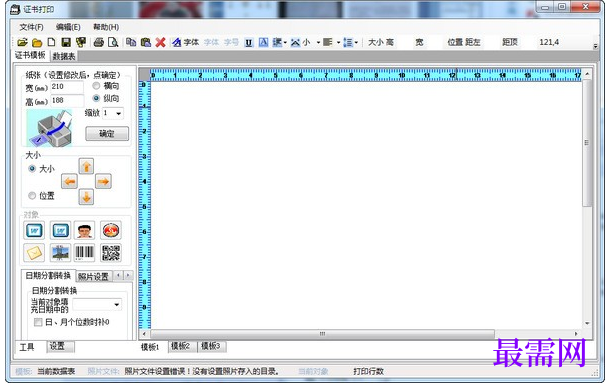The height and width of the screenshot is (384, 605).
Task: Enable 日、月个位数时补0 checkbox
Action: [x=38, y=322]
